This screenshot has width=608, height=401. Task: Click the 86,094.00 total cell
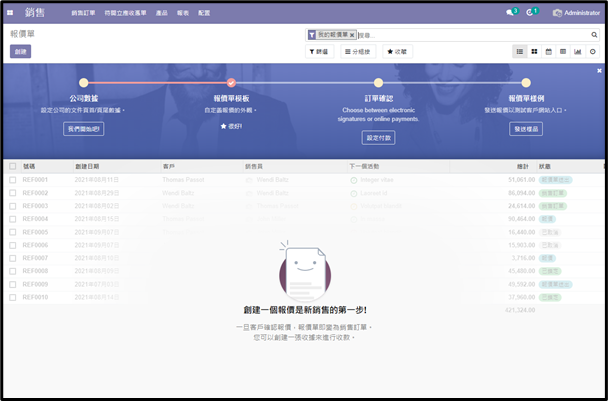522,193
